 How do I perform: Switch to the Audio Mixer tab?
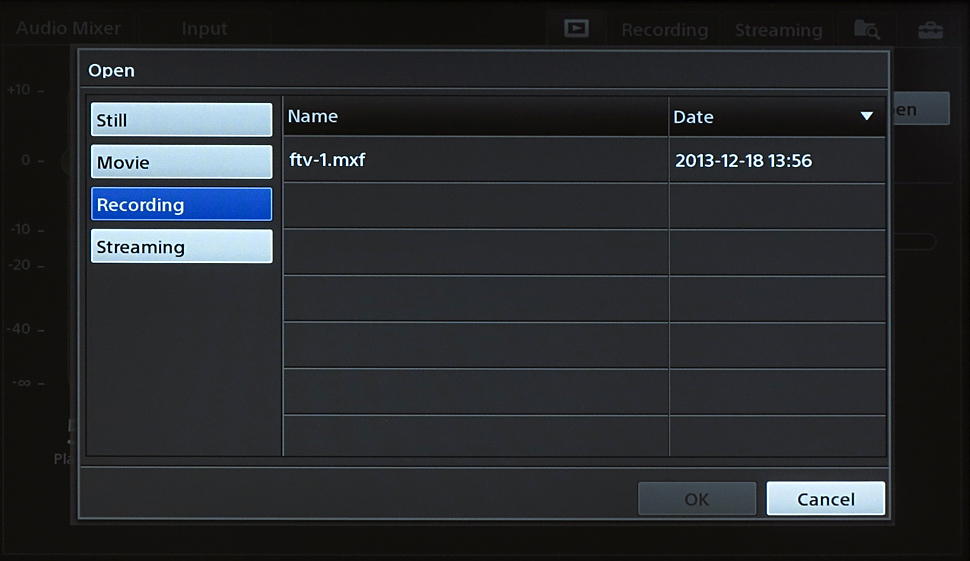68,29
